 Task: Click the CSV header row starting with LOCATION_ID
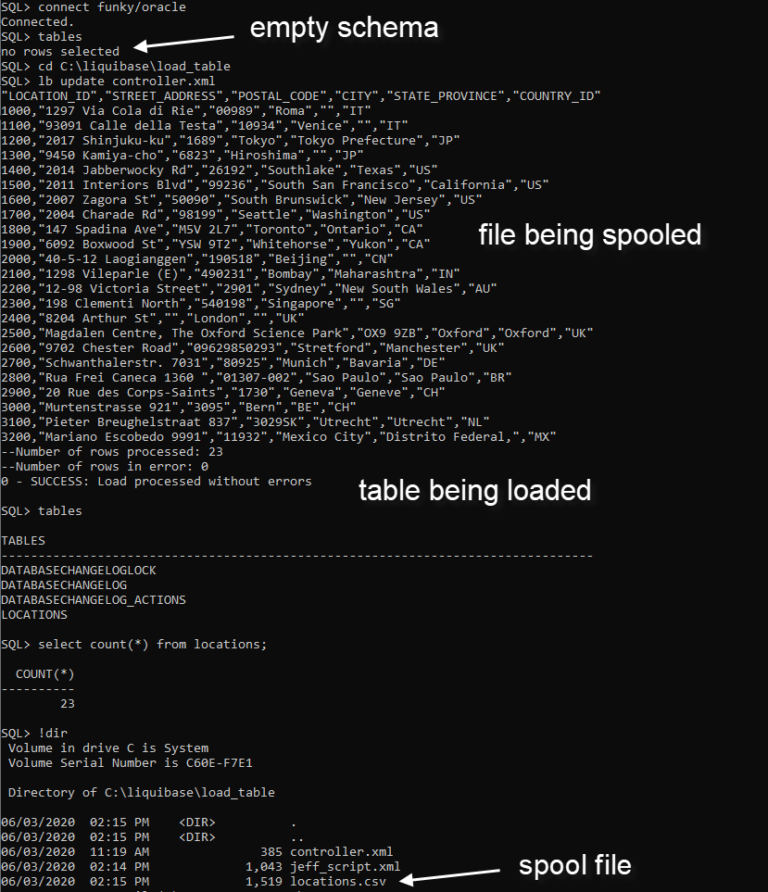301,96
